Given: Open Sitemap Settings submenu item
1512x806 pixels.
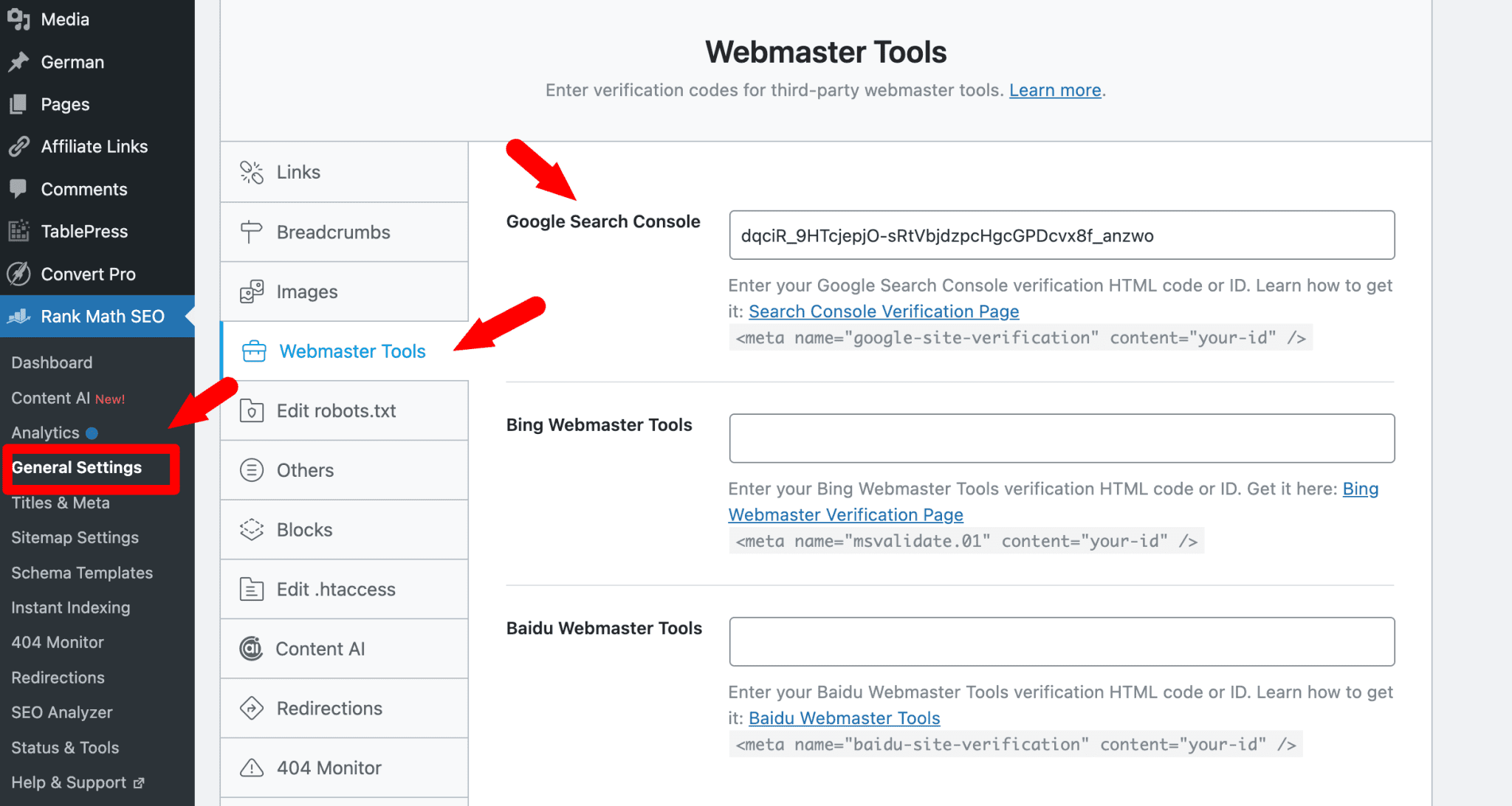Looking at the screenshot, I should pyautogui.click(x=75, y=537).
